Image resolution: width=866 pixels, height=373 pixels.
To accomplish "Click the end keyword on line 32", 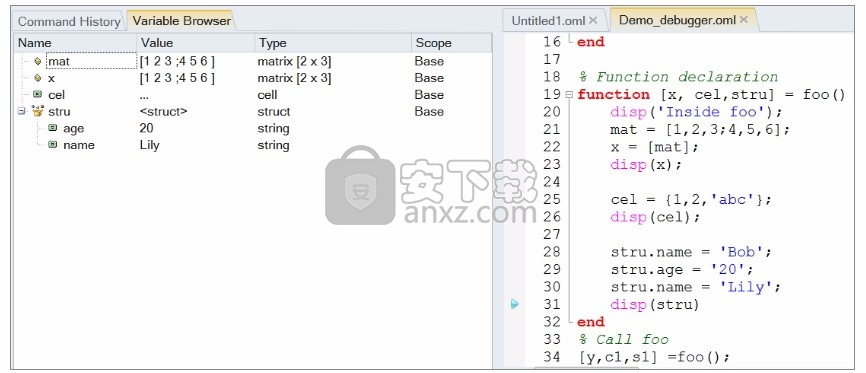I will (x=591, y=322).
